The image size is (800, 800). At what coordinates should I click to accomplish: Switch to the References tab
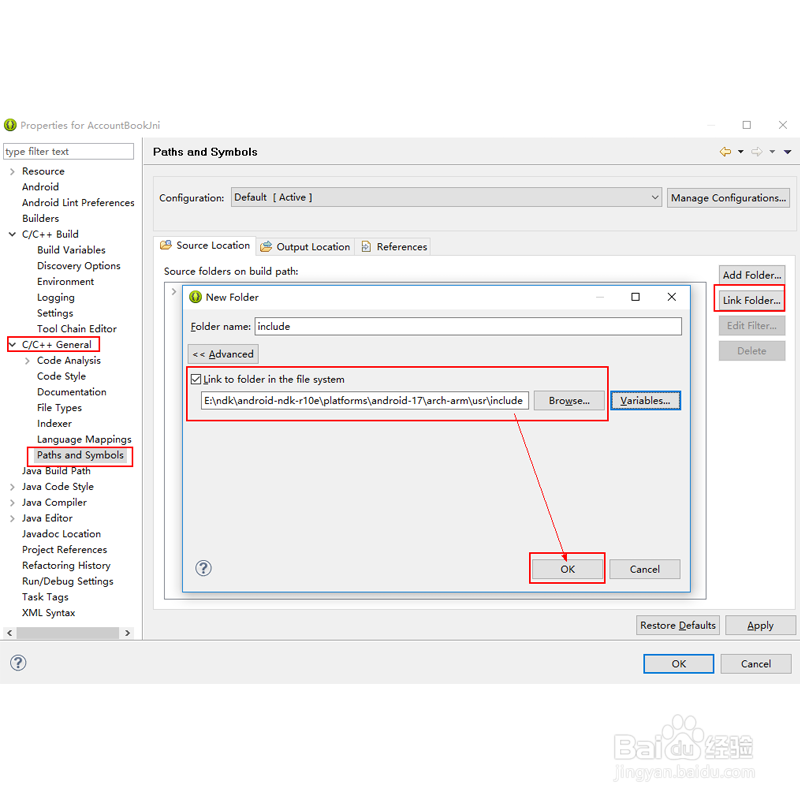(394, 247)
